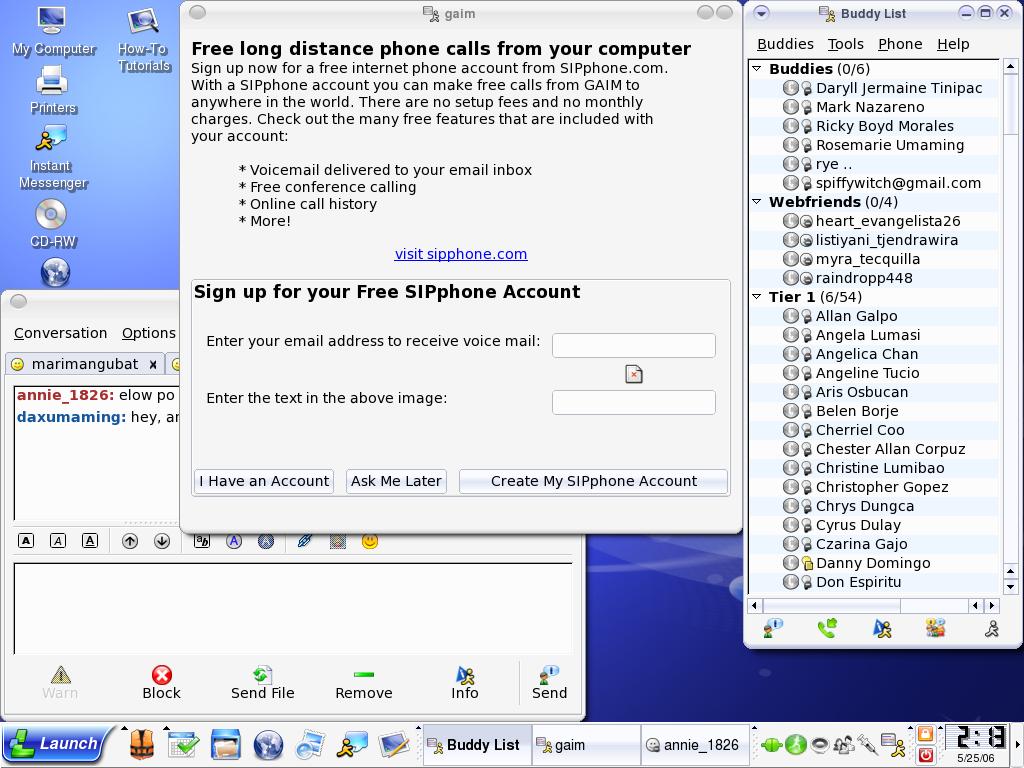The height and width of the screenshot is (768, 1024).
Task: Collapse the Tier 1 group
Action: click(x=757, y=297)
